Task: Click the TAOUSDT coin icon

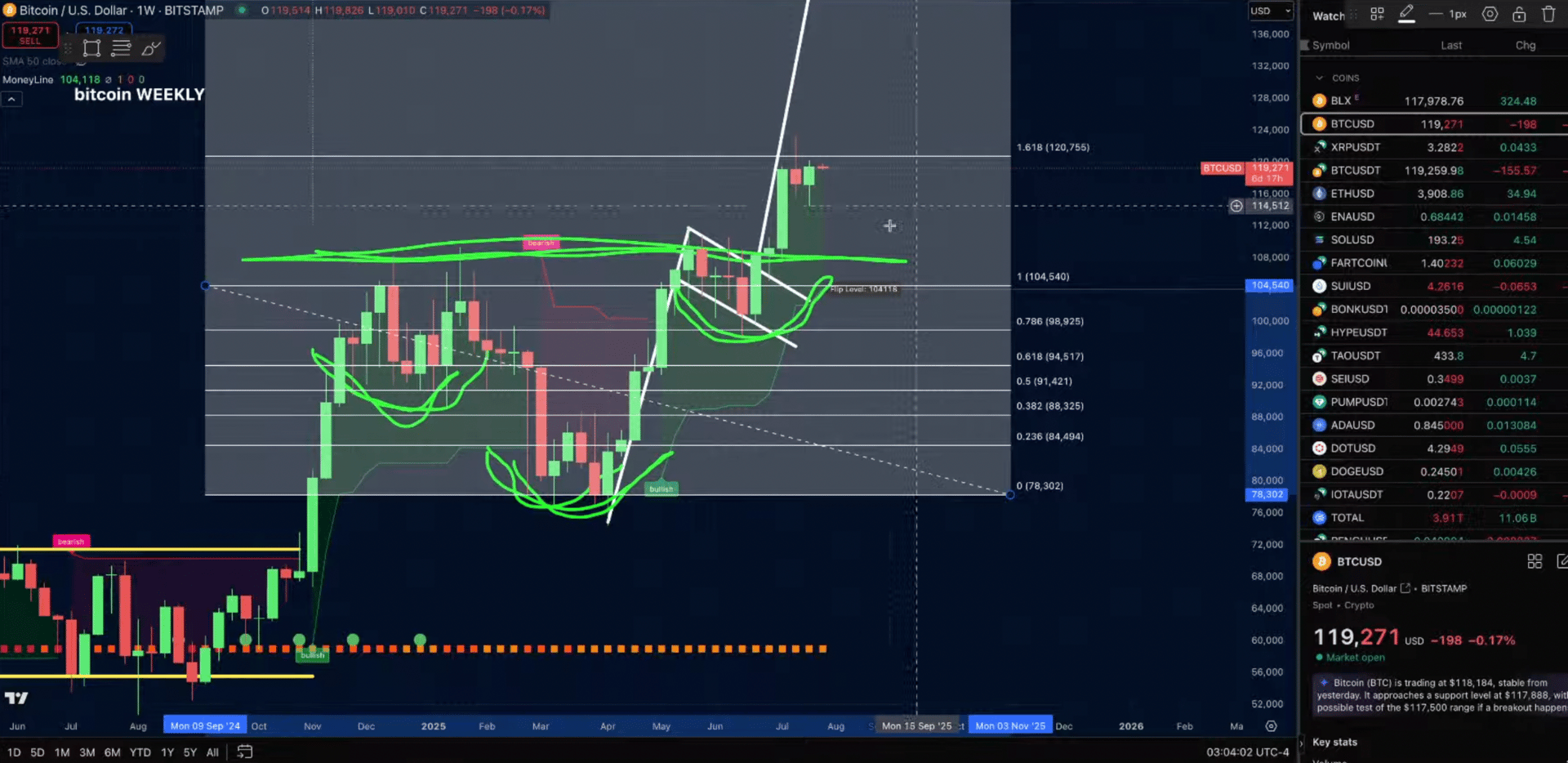Action: pos(1319,356)
